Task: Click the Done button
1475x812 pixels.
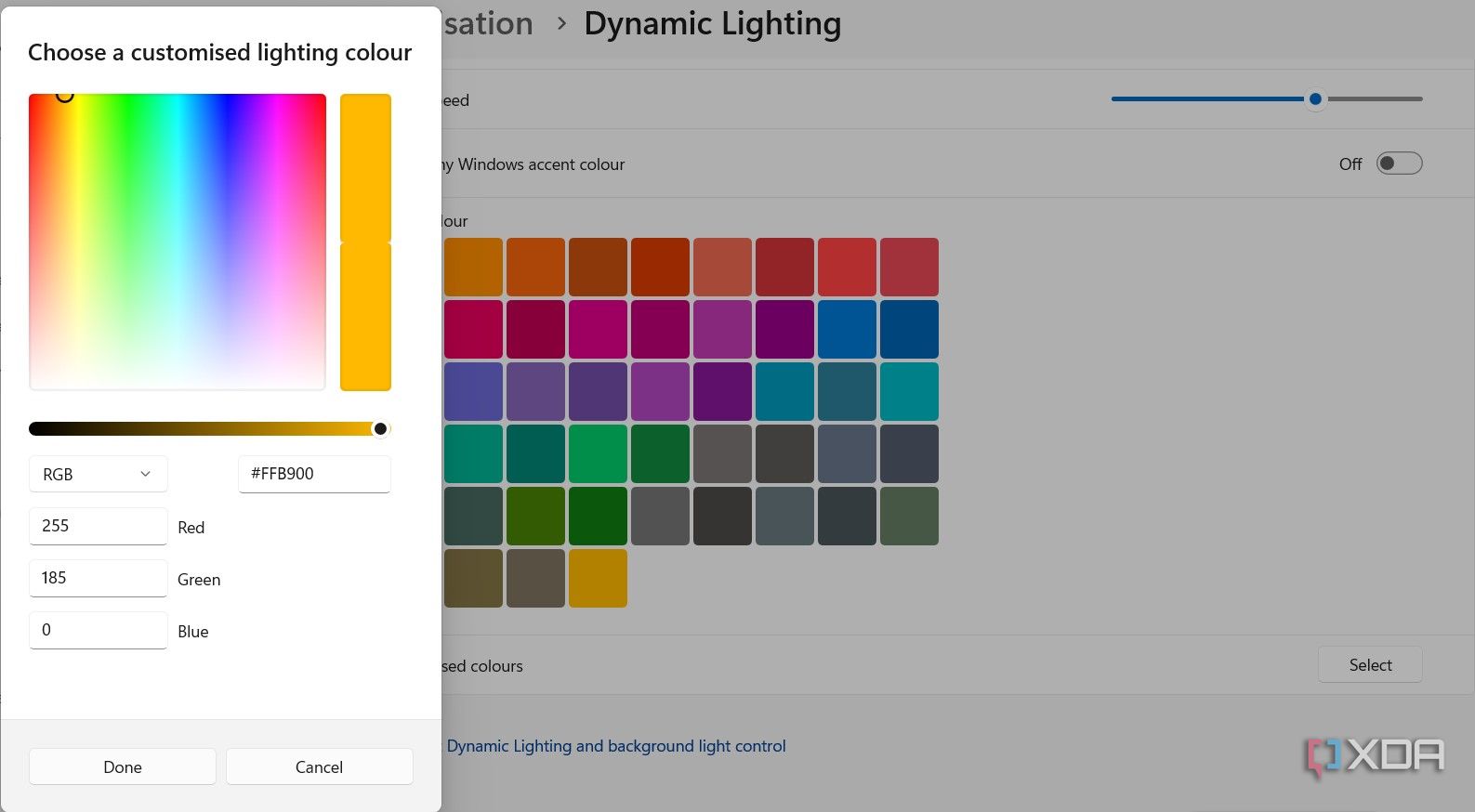Action: pos(123,766)
